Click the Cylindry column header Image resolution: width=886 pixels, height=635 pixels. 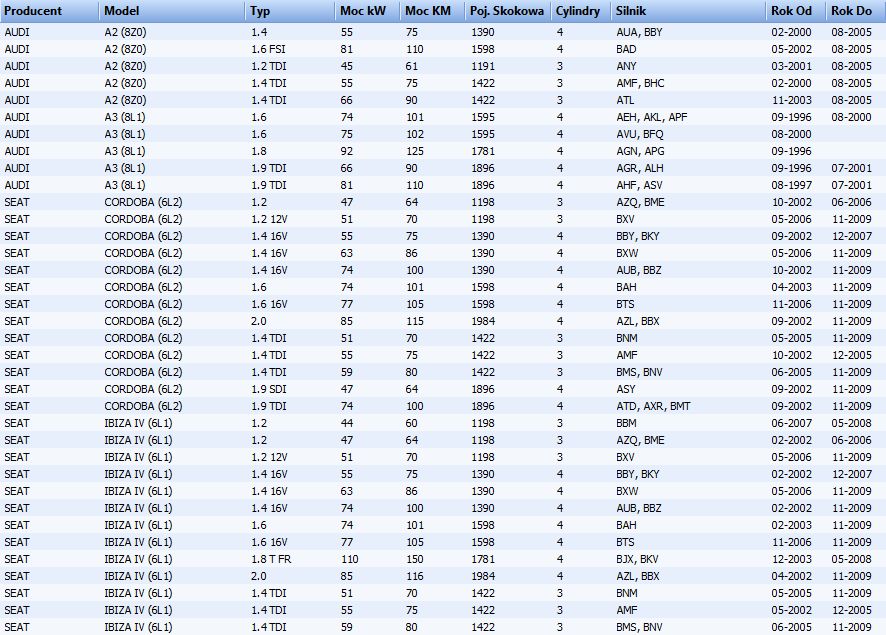(581, 11)
